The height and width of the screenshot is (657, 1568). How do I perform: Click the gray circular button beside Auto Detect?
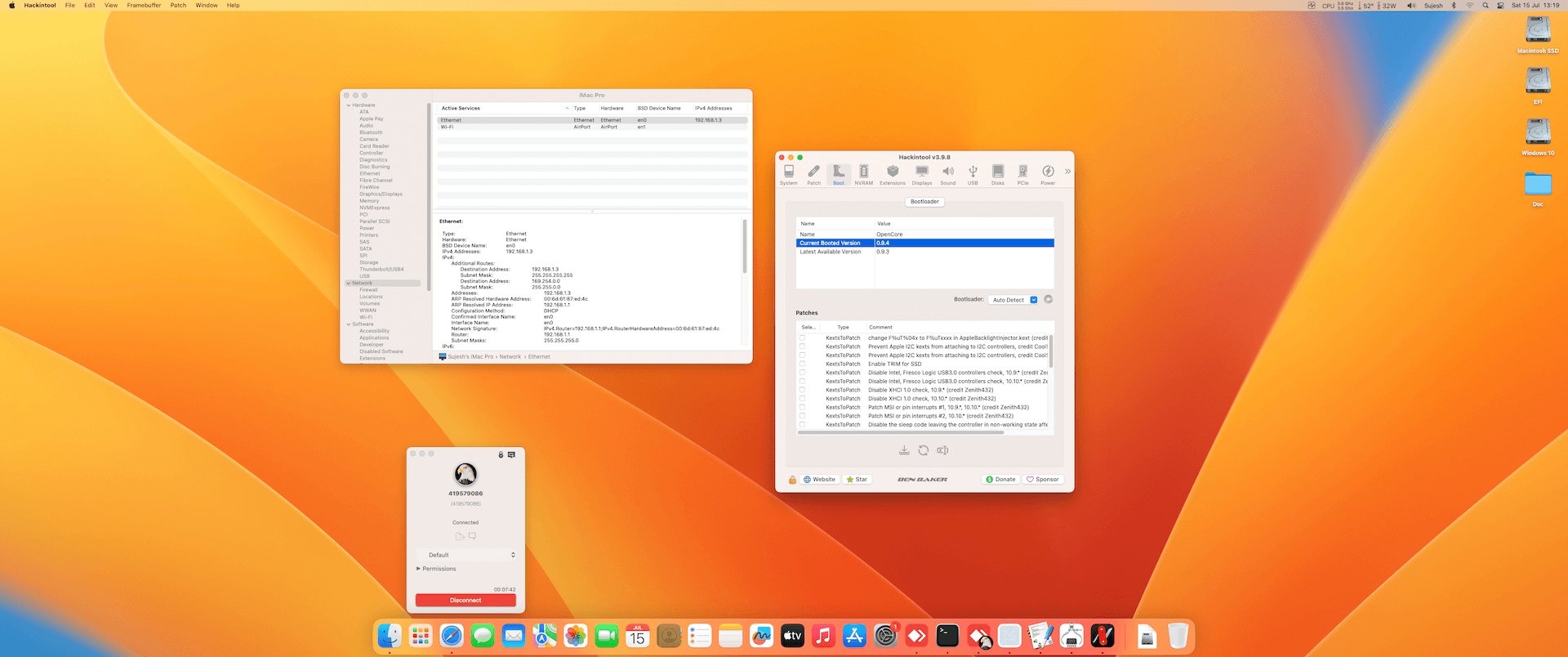1049,299
